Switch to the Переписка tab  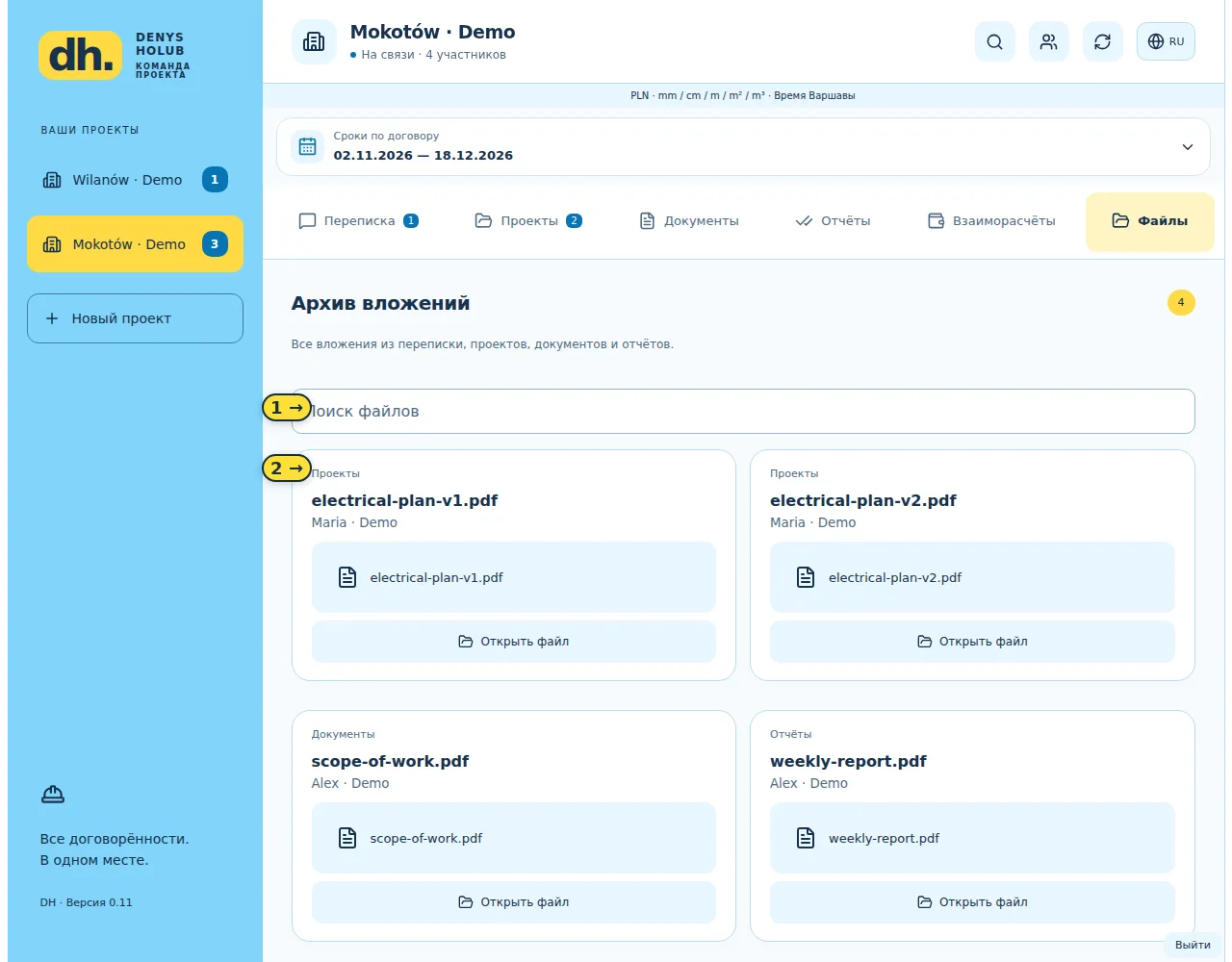(x=358, y=221)
